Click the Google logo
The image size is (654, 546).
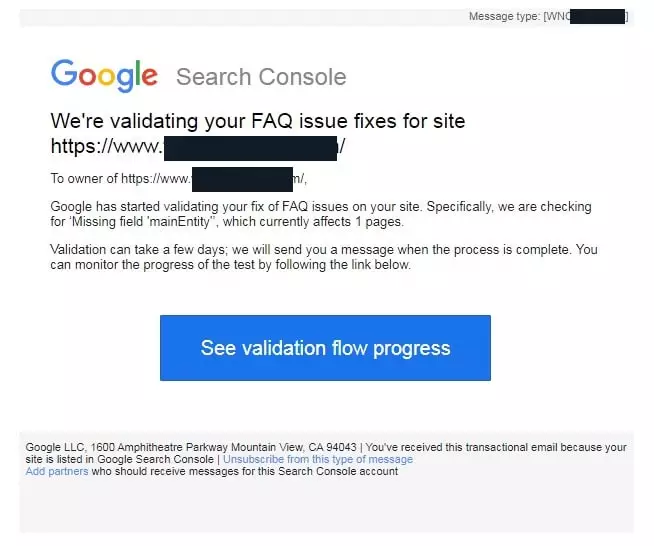tap(104, 75)
